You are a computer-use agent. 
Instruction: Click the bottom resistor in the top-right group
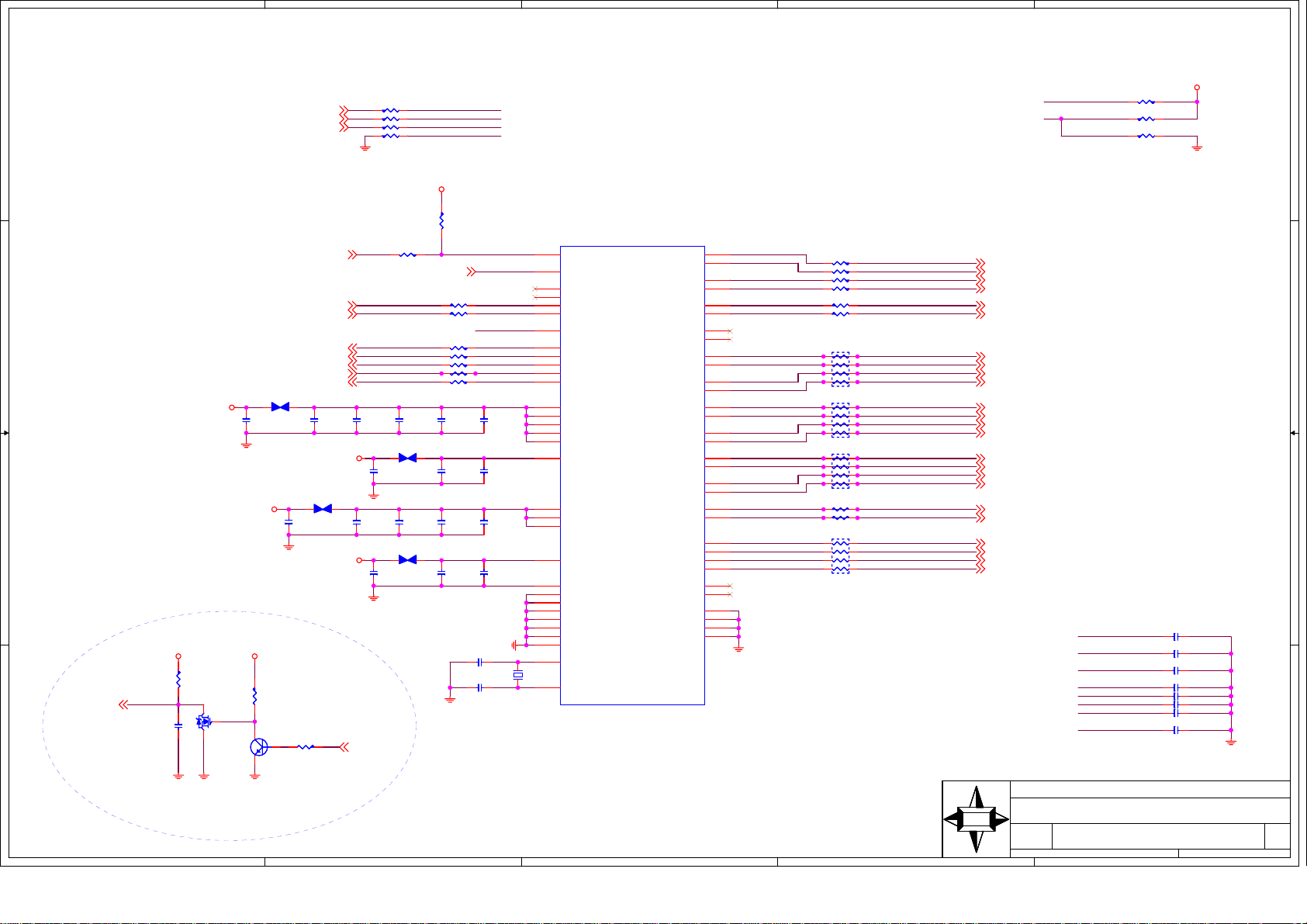click(x=1146, y=136)
